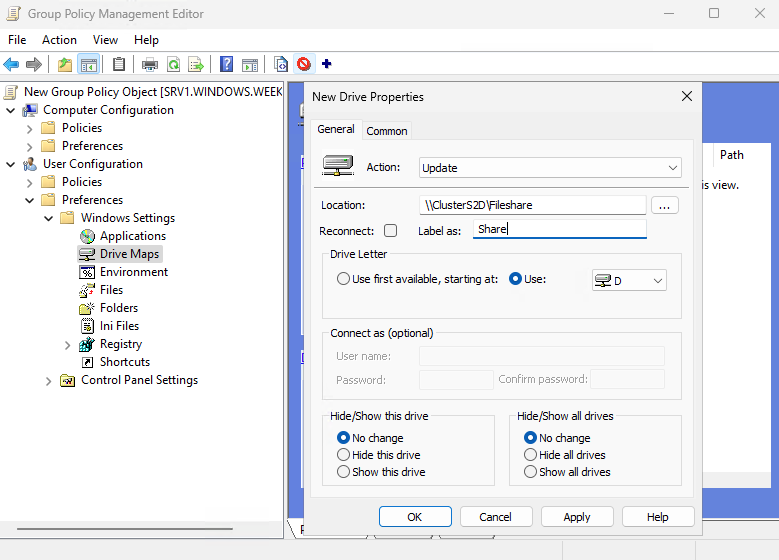Image resolution: width=779 pixels, height=560 pixels.
Task: Click the User Configuration node icon
Action: tap(30, 164)
